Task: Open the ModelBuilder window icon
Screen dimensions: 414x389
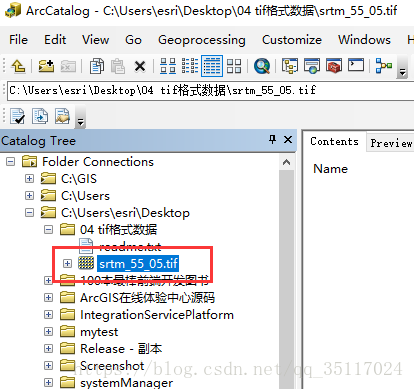Action: (x=384, y=66)
